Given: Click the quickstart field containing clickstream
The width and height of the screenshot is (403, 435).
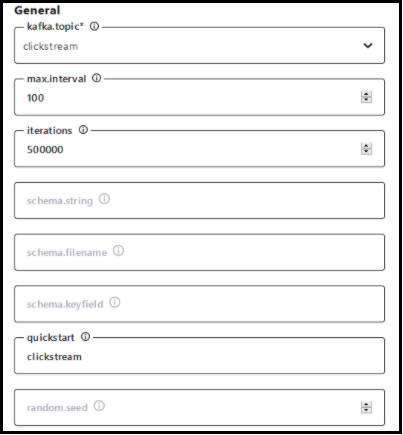Looking at the screenshot, I should coord(199,356).
